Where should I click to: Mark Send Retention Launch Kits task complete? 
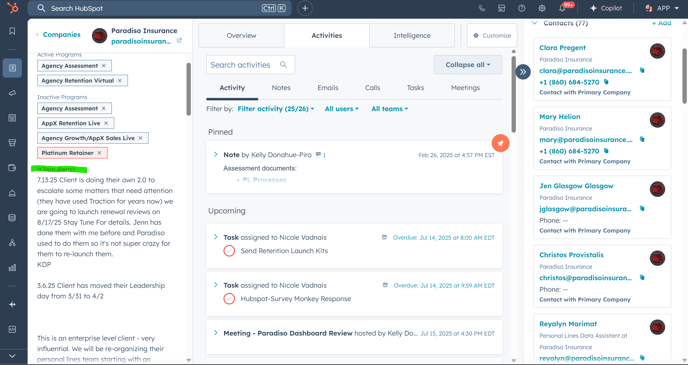point(229,251)
